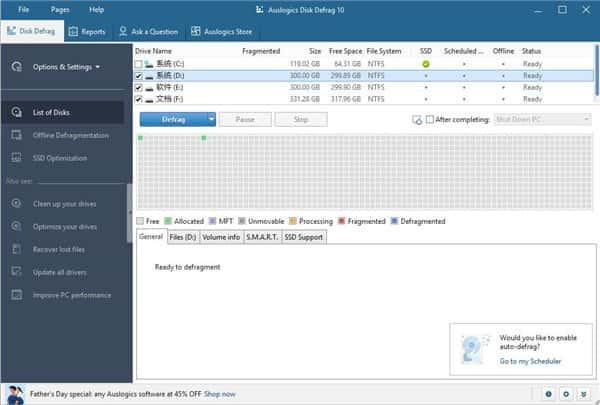Click the settings gear icon in status bar
The width and height of the screenshot is (600, 405).
click(566, 394)
